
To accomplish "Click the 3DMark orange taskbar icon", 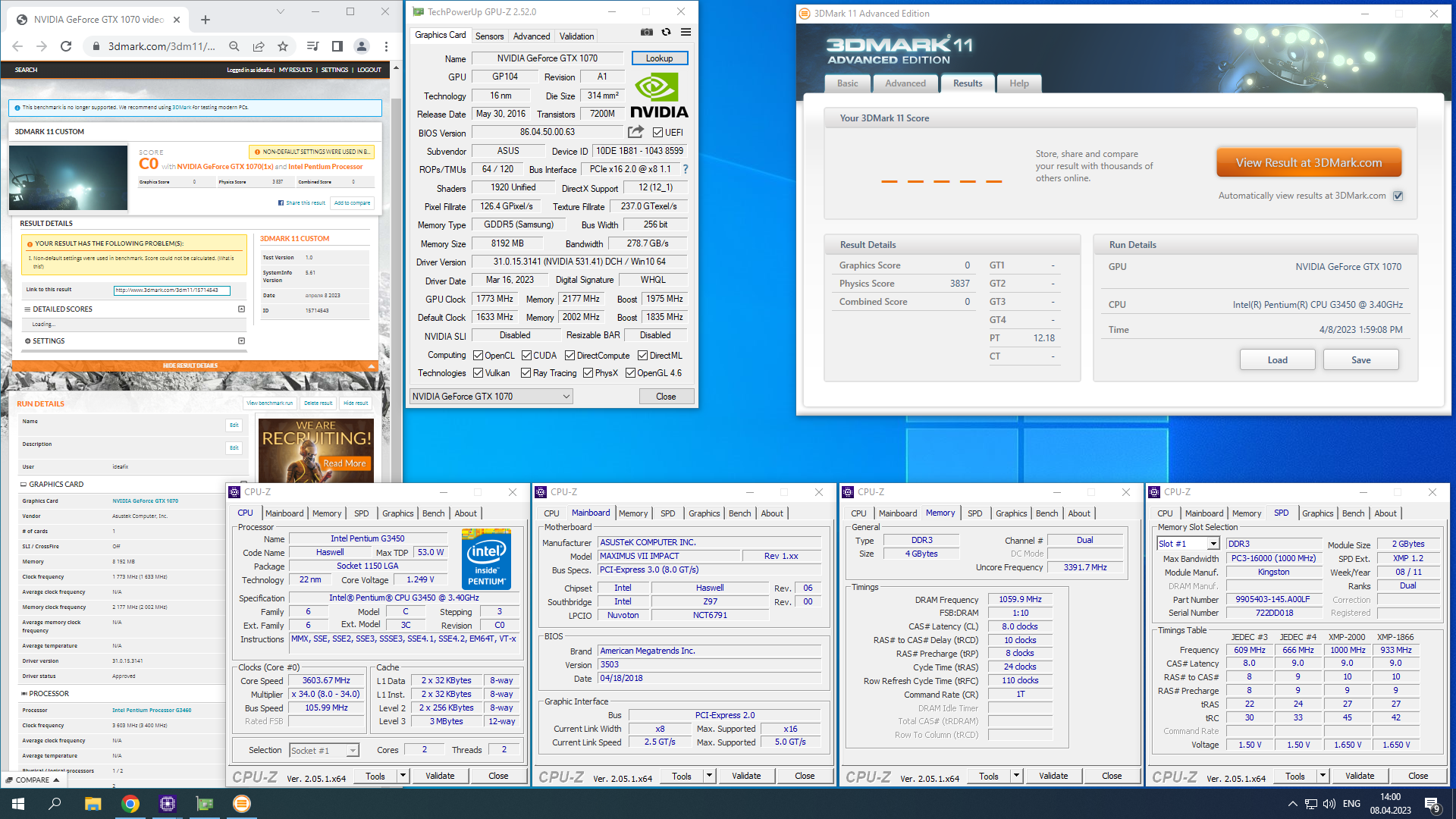I will [x=241, y=804].
